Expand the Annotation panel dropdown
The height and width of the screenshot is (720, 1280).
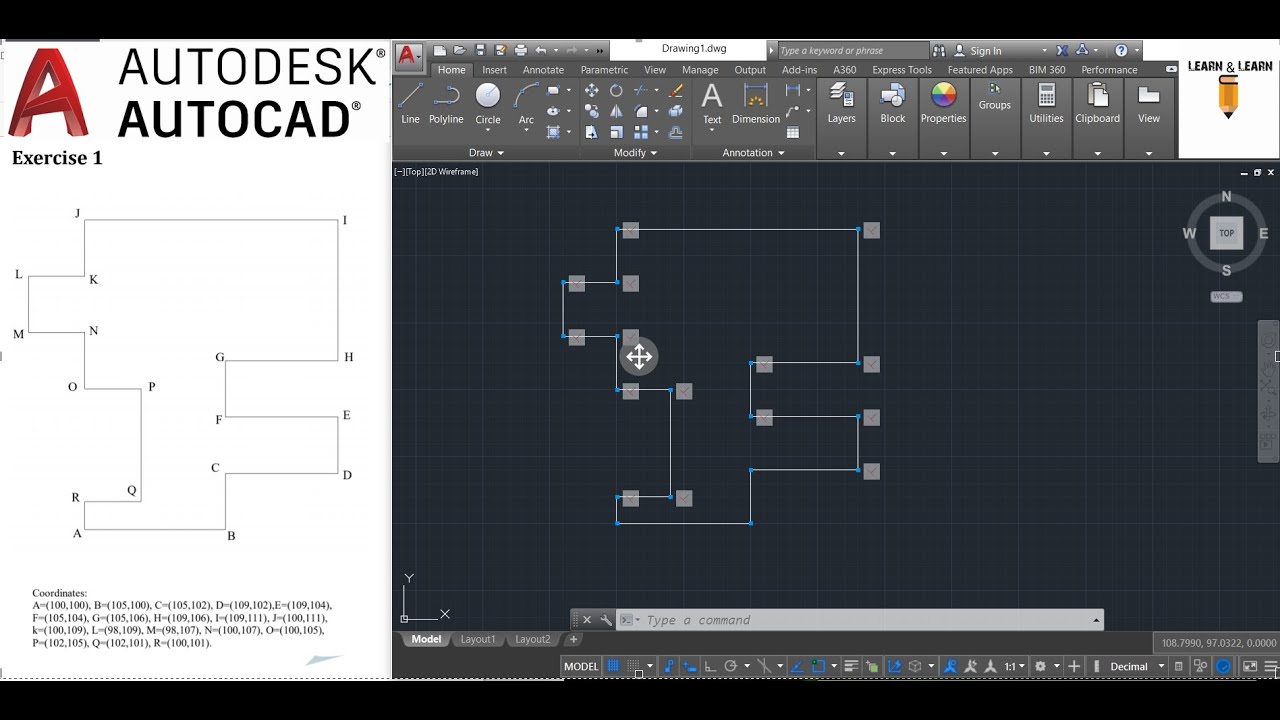click(753, 153)
